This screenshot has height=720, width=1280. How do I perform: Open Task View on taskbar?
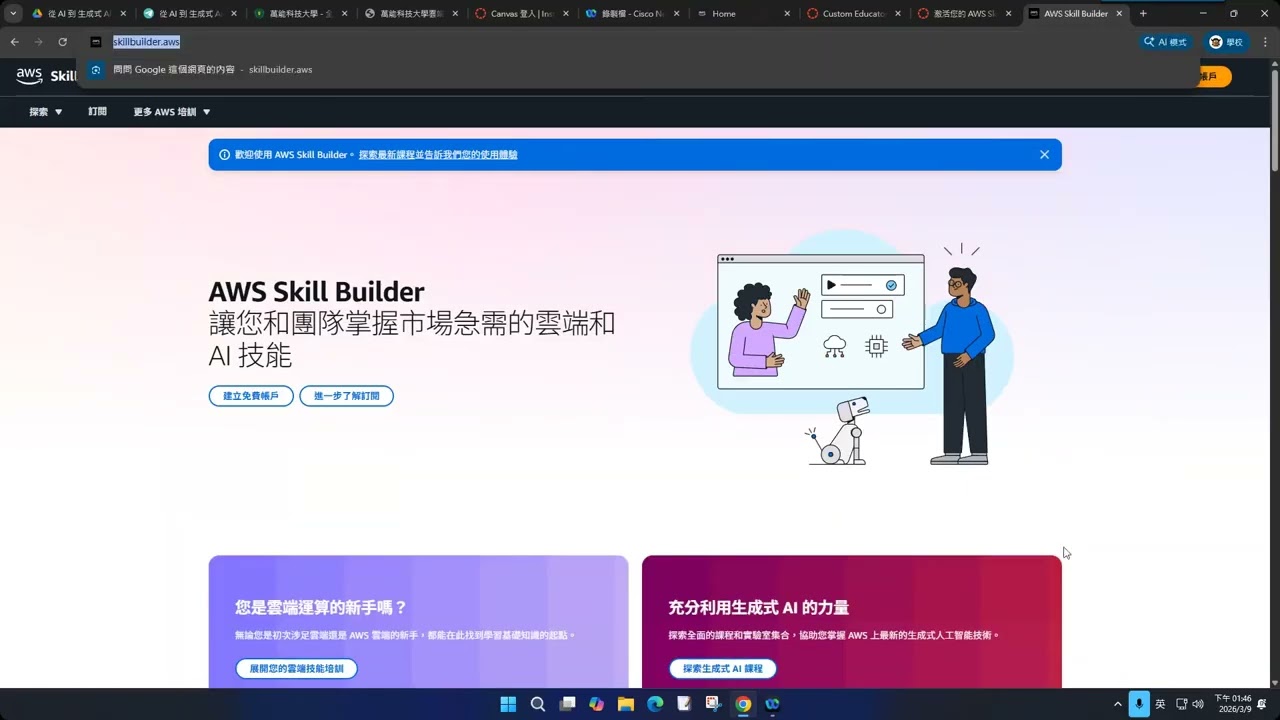pos(567,704)
